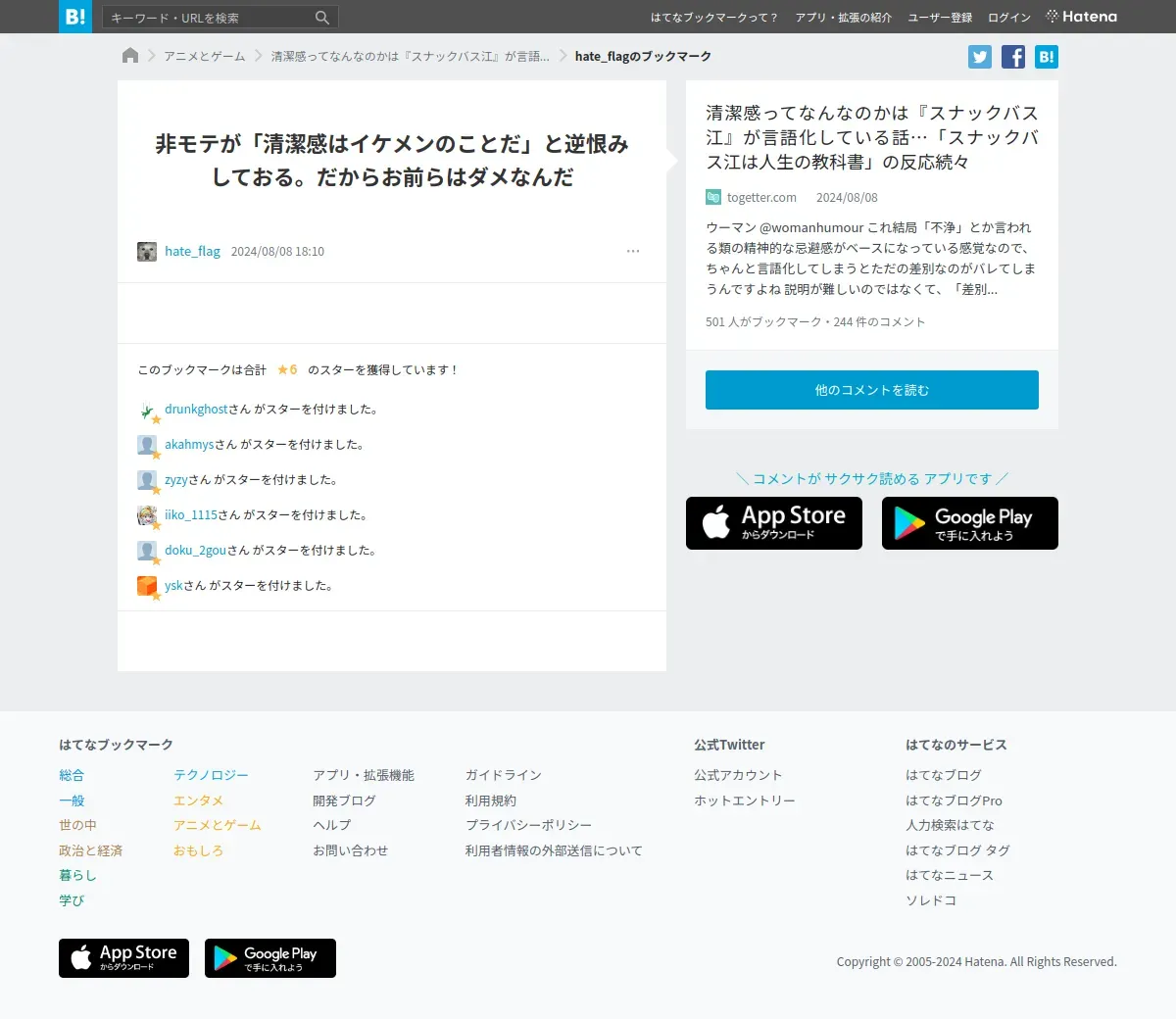
Task: Open footer ヘルプ link
Action: pyautogui.click(x=331, y=825)
